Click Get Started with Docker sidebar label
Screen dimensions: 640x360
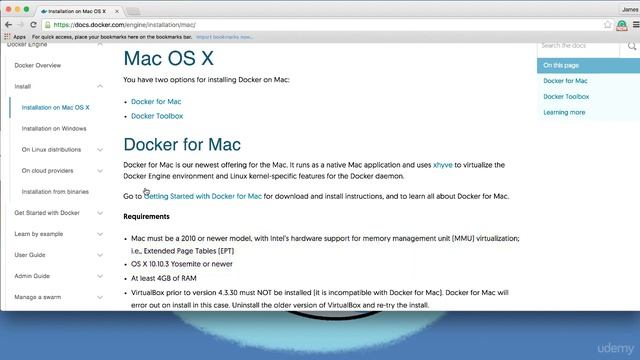pyautogui.click(x=47, y=213)
